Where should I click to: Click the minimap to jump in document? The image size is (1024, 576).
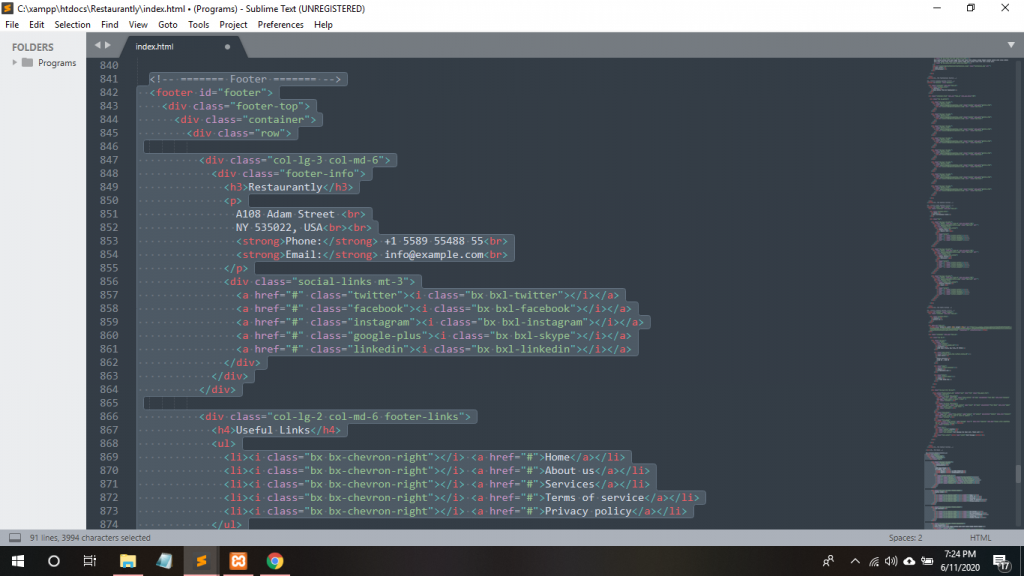[x=968, y=300]
